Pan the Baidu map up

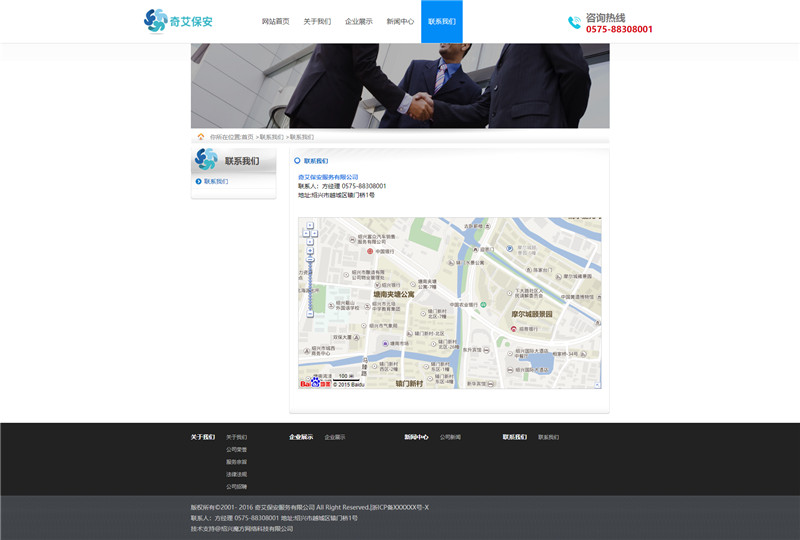coord(310,225)
